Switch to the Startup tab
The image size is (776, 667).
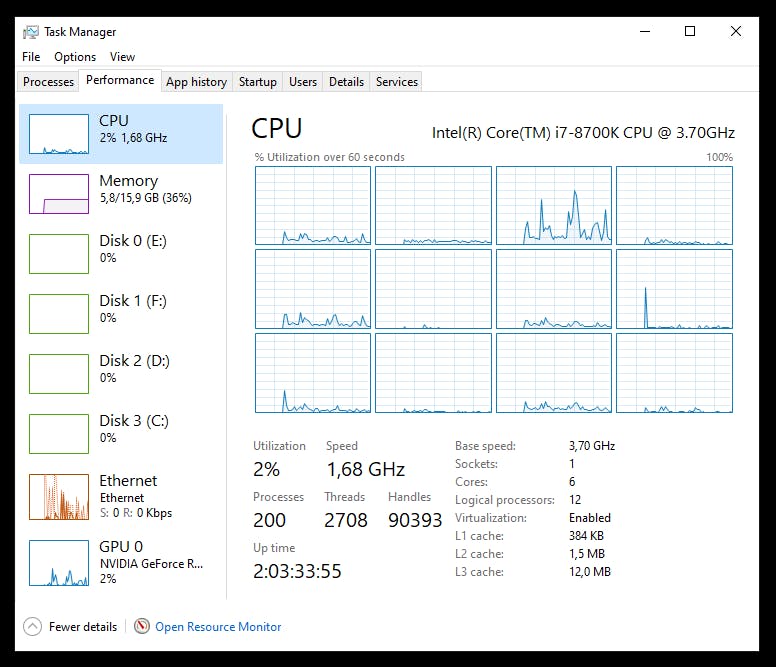(x=258, y=82)
